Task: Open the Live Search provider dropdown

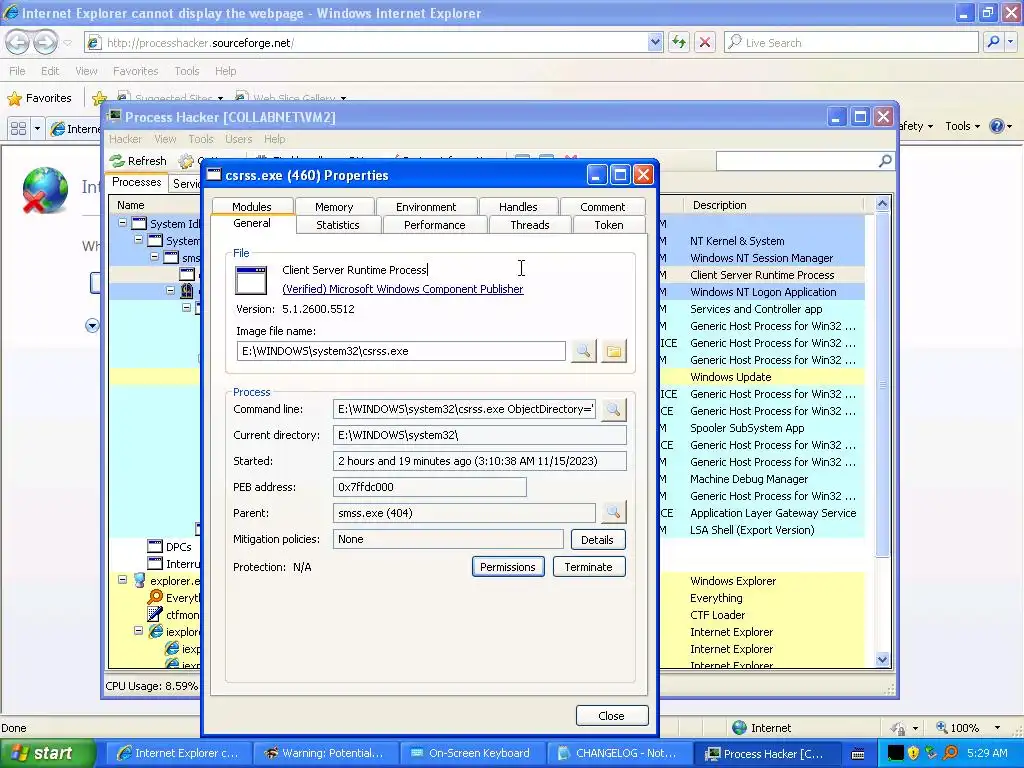Action: [1010, 42]
